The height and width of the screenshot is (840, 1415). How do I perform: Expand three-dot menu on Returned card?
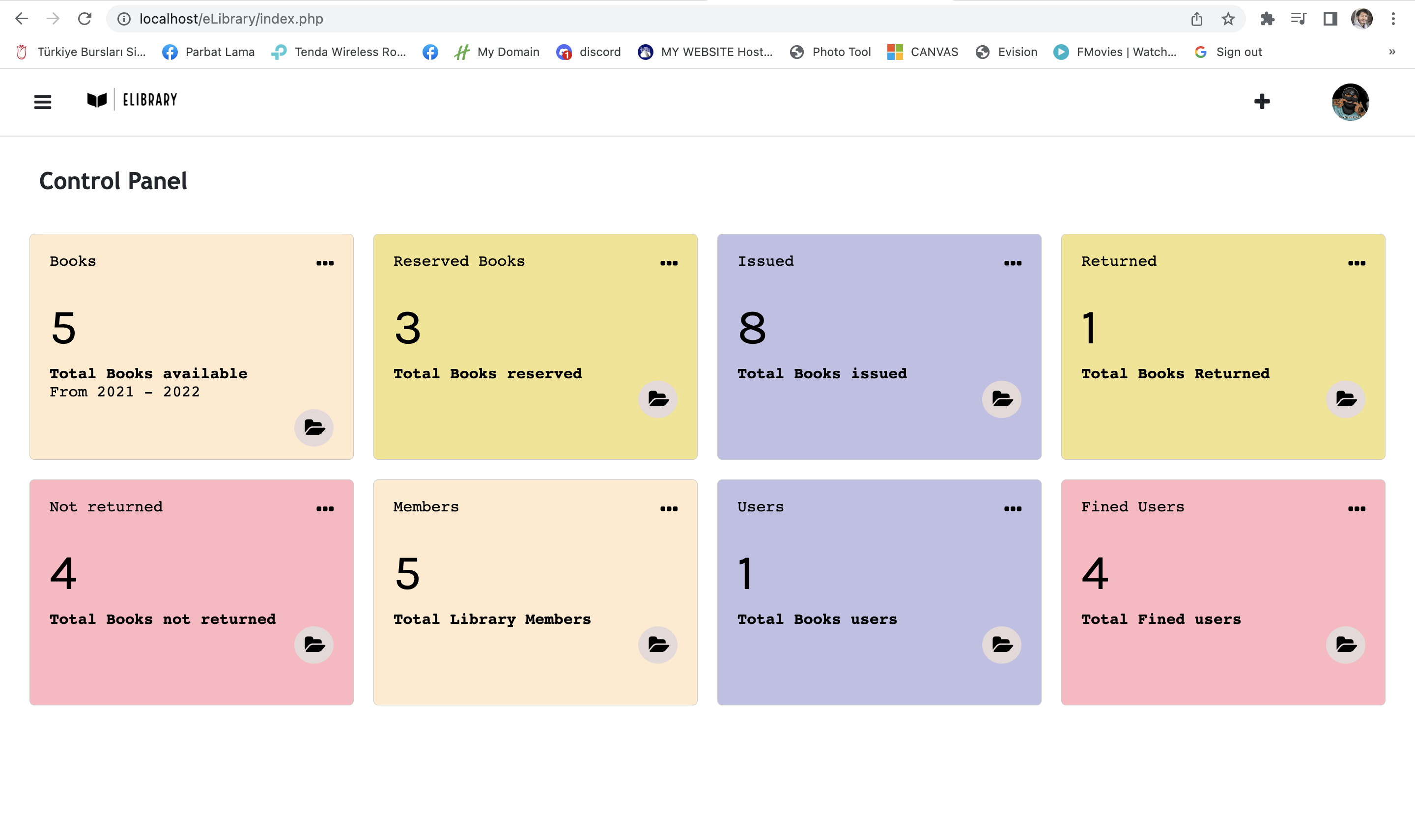click(x=1357, y=263)
